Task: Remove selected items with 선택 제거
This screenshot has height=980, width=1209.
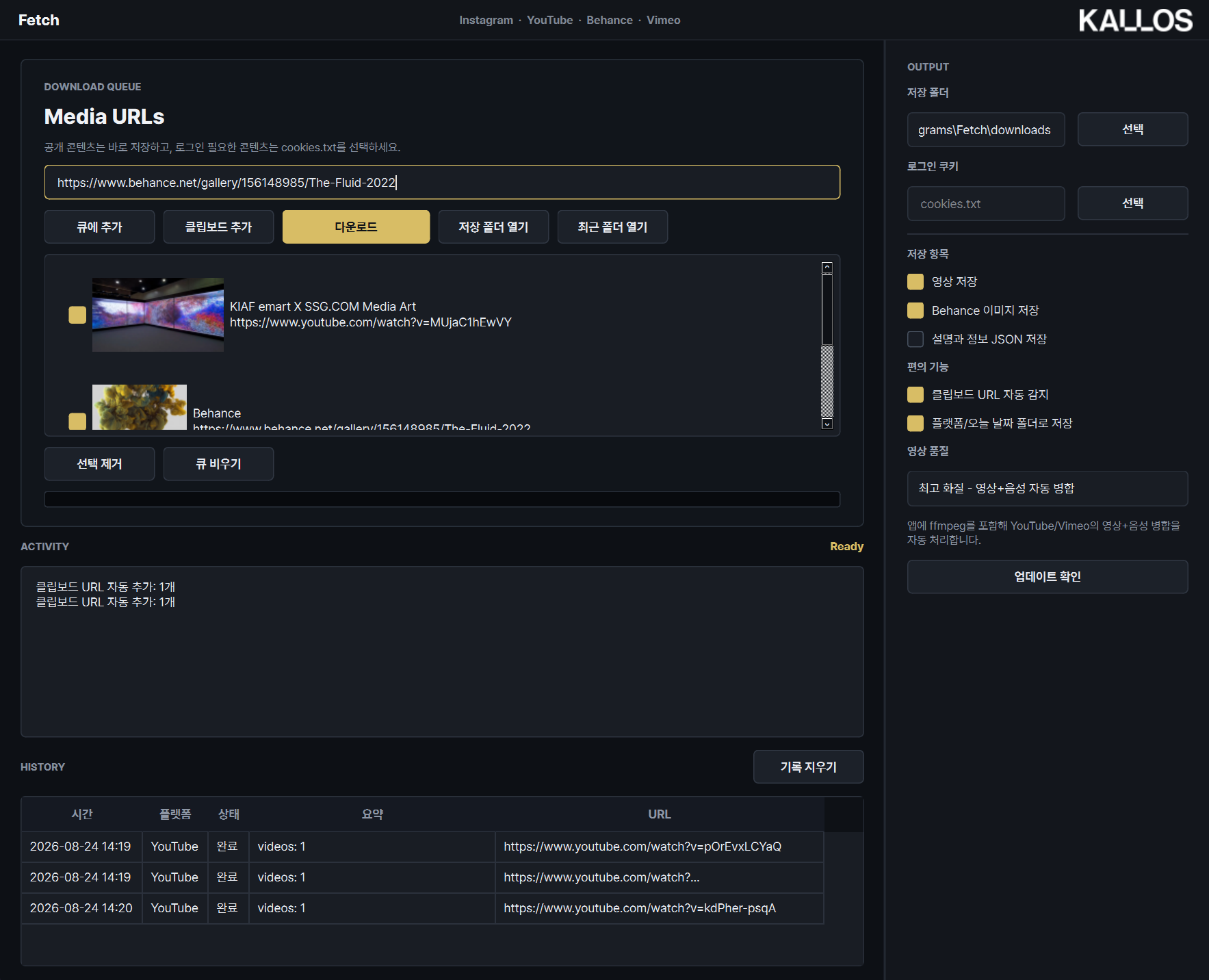Action: 99,463
